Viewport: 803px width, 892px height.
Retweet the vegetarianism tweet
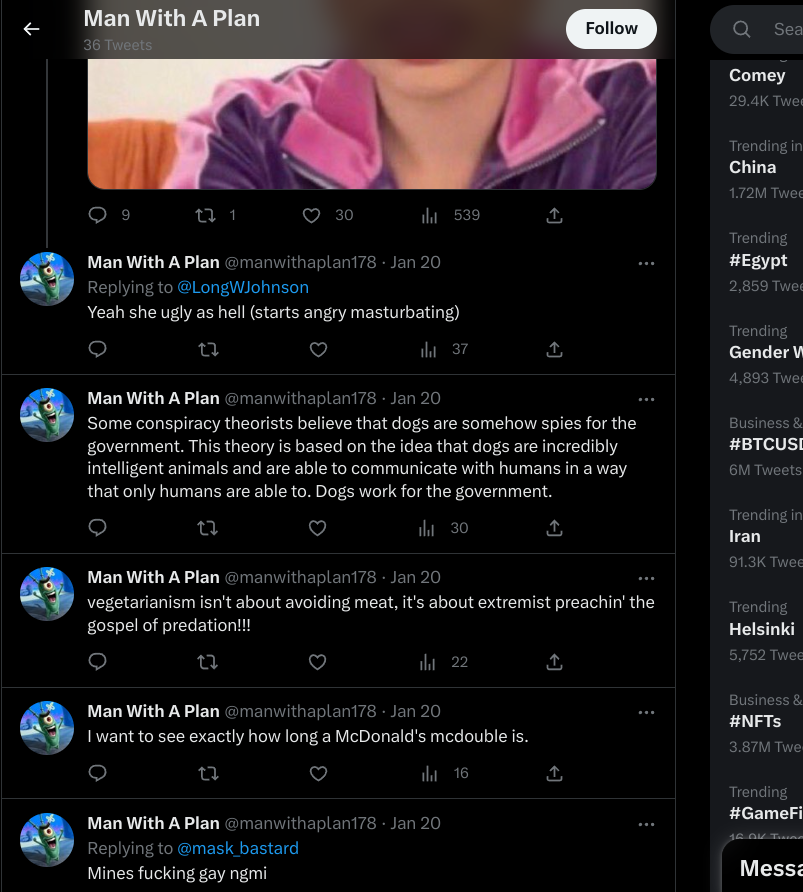pos(208,662)
